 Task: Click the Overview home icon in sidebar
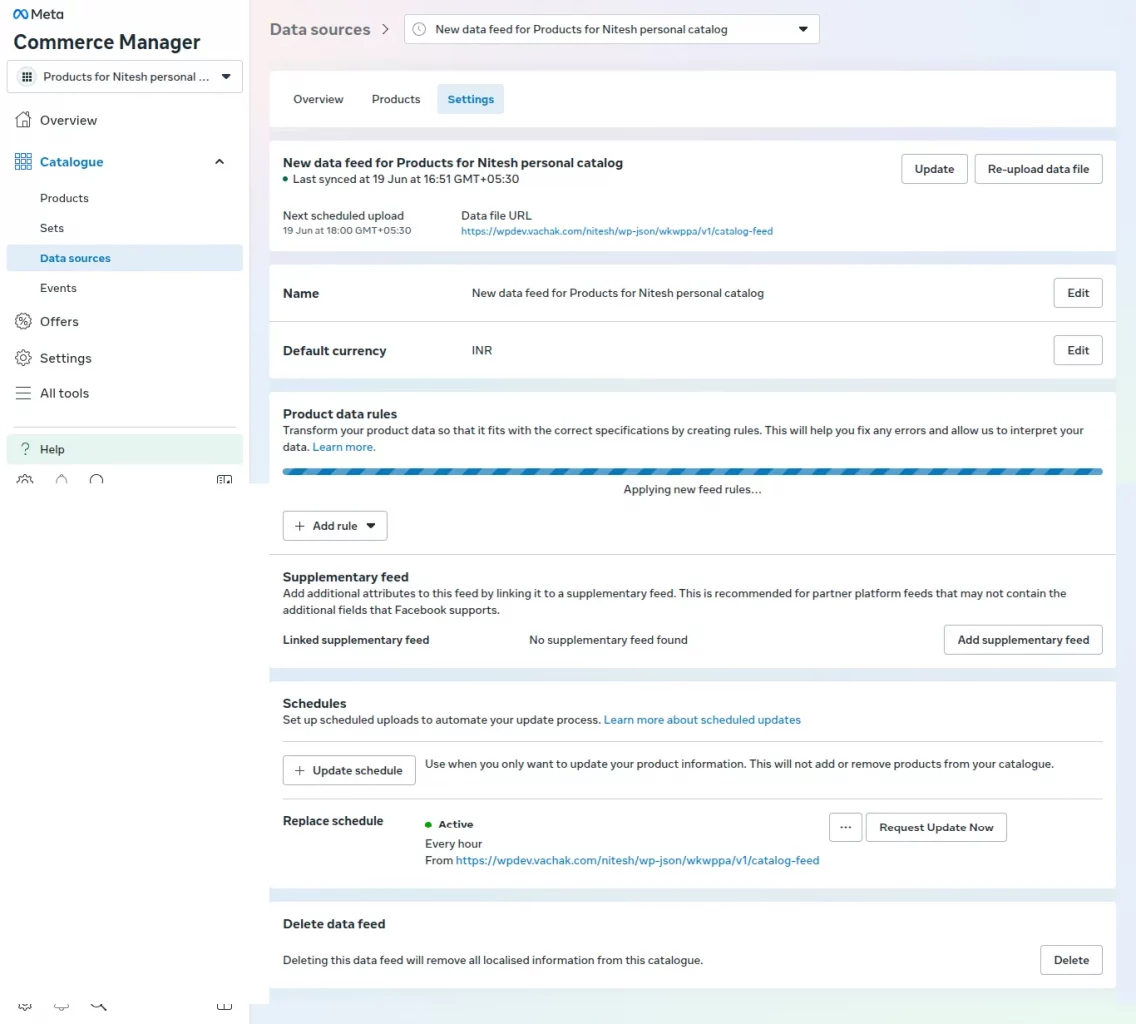(23, 120)
